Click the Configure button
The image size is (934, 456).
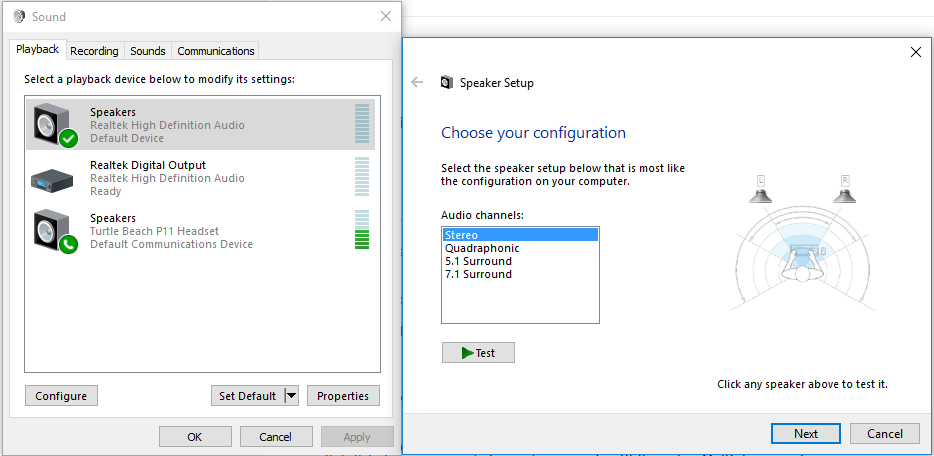[x=61, y=396]
